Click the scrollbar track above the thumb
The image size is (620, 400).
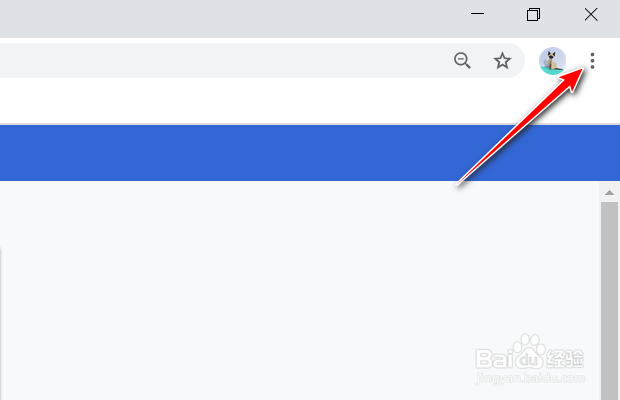(608, 200)
